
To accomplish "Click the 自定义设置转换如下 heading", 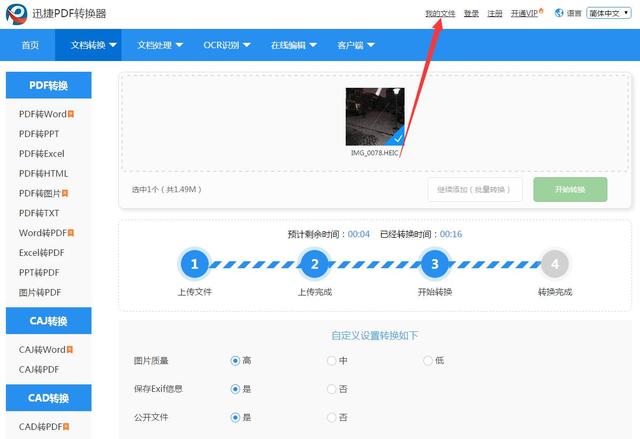I will 375,335.
